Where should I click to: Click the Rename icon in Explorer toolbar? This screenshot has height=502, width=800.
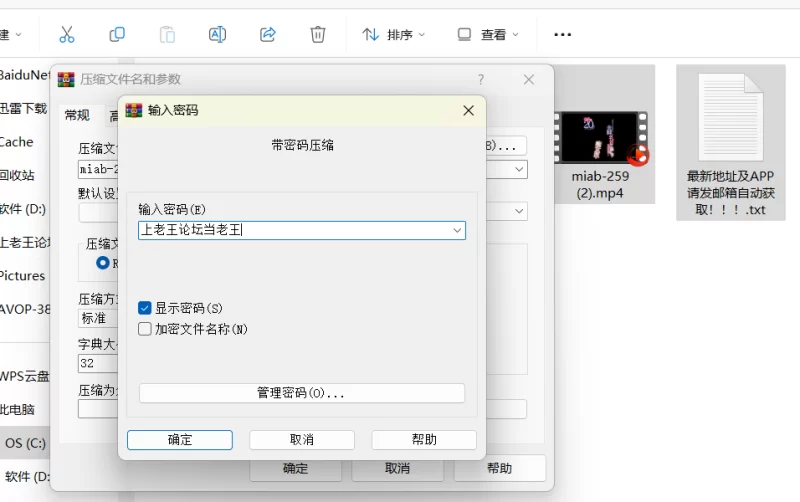217,35
